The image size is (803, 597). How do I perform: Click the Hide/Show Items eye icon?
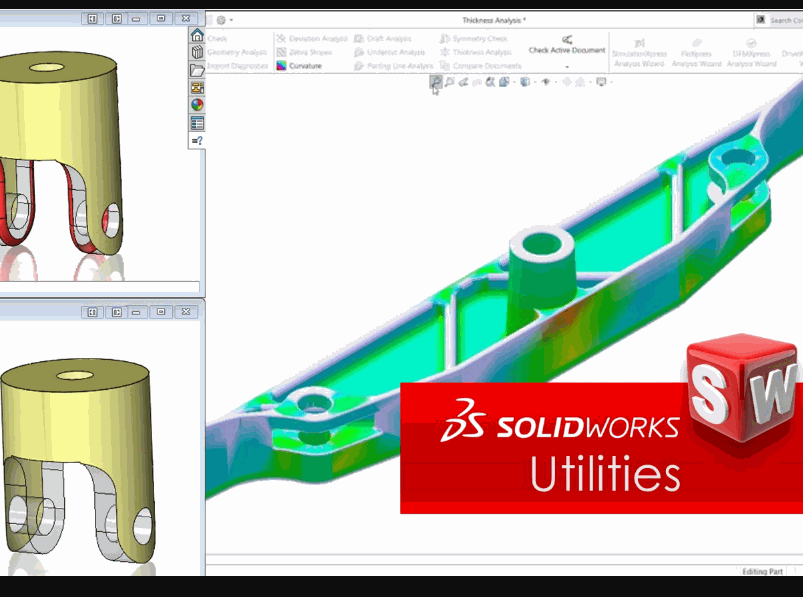coord(545,82)
